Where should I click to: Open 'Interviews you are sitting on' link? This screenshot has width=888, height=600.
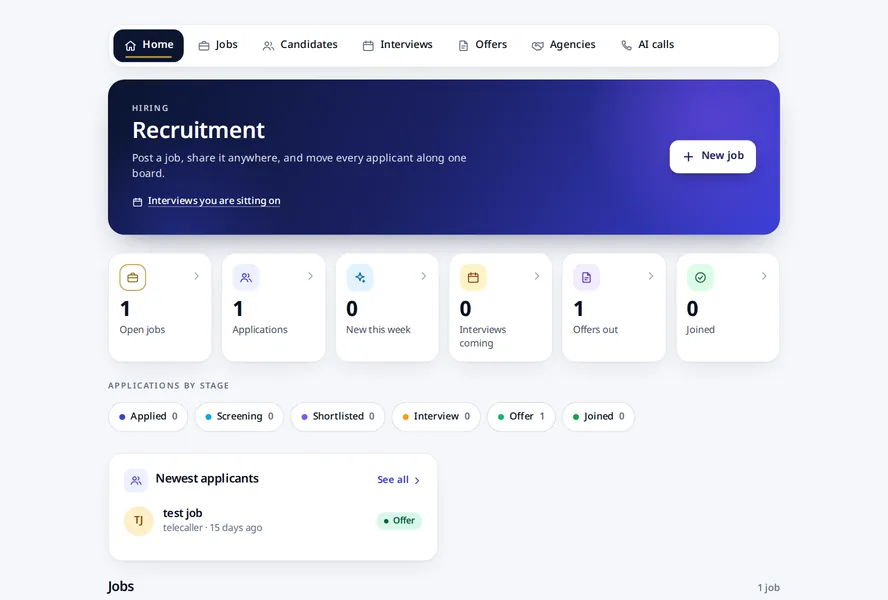pos(214,201)
